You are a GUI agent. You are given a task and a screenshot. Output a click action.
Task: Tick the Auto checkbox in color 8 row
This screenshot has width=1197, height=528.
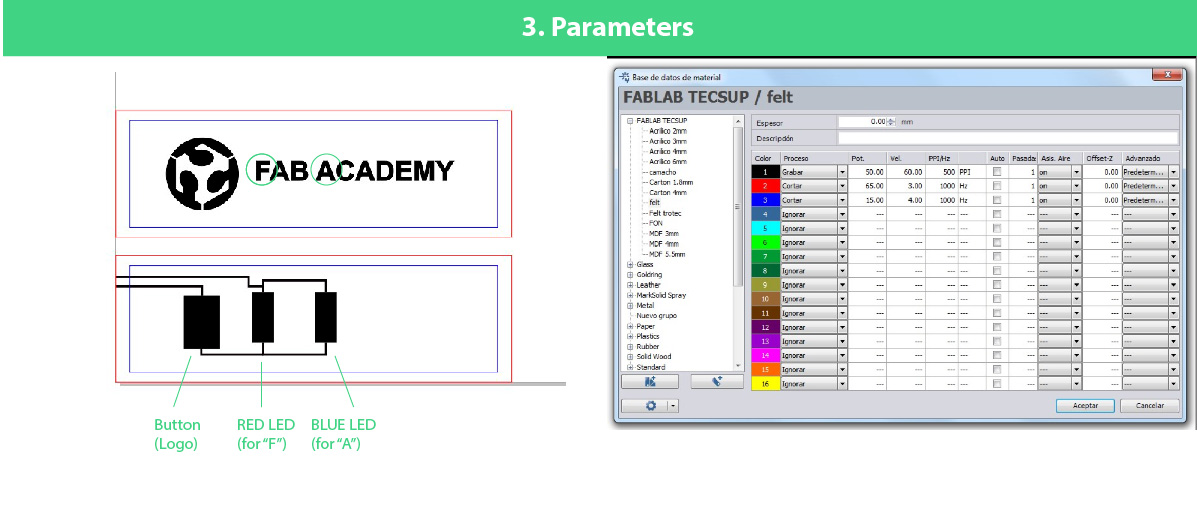[996, 271]
